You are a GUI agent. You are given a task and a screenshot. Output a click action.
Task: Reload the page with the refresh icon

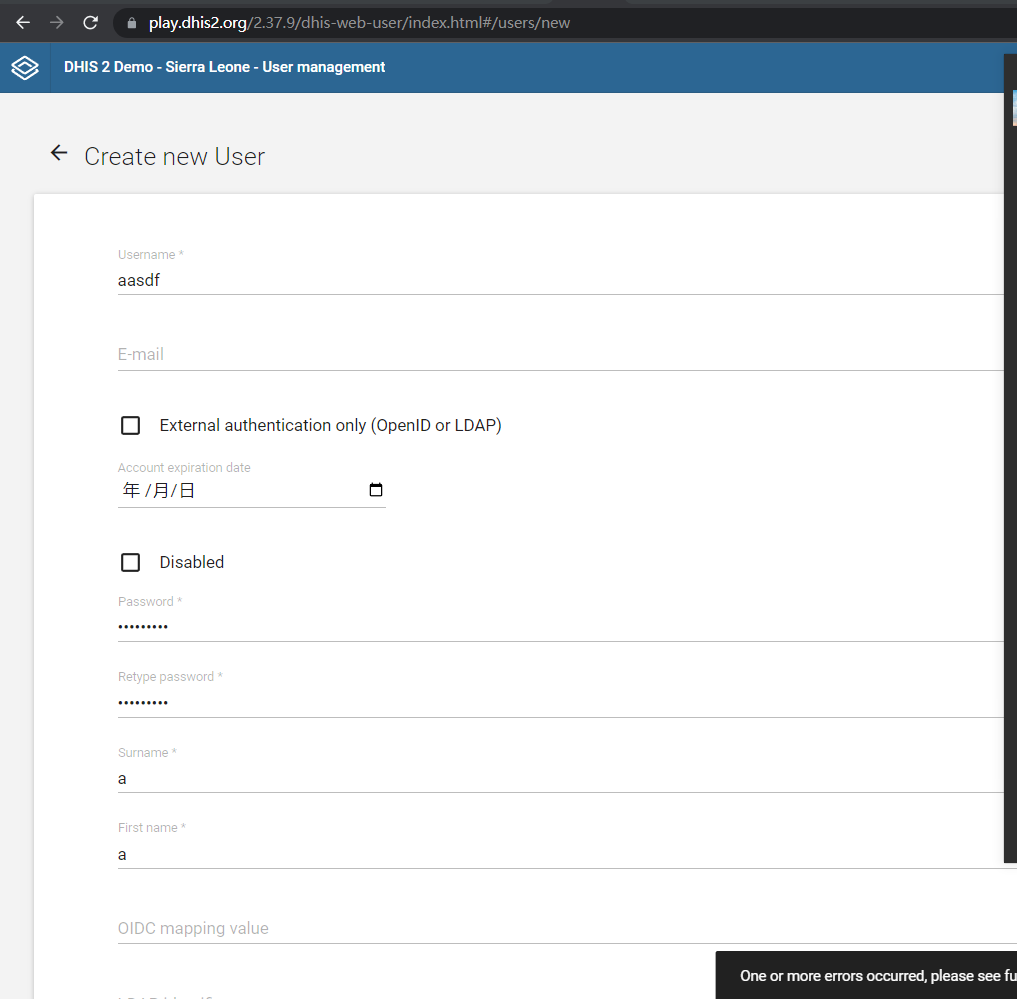(x=90, y=23)
